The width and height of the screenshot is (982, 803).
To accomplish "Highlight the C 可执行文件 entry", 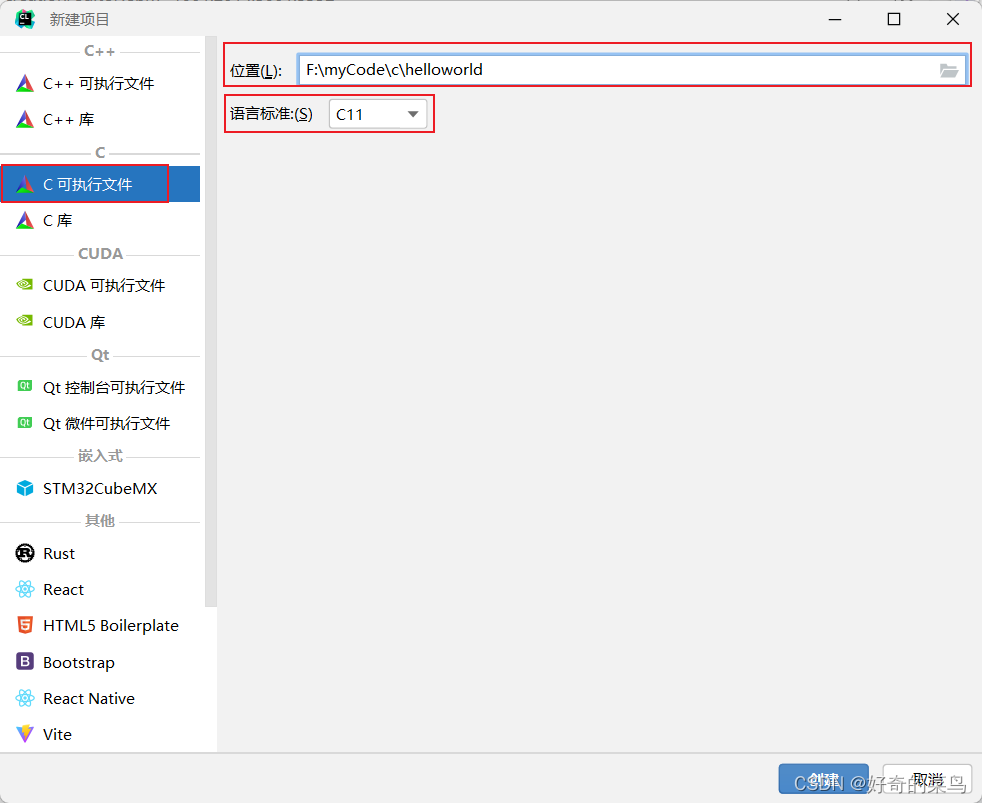I will click(92, 183).
